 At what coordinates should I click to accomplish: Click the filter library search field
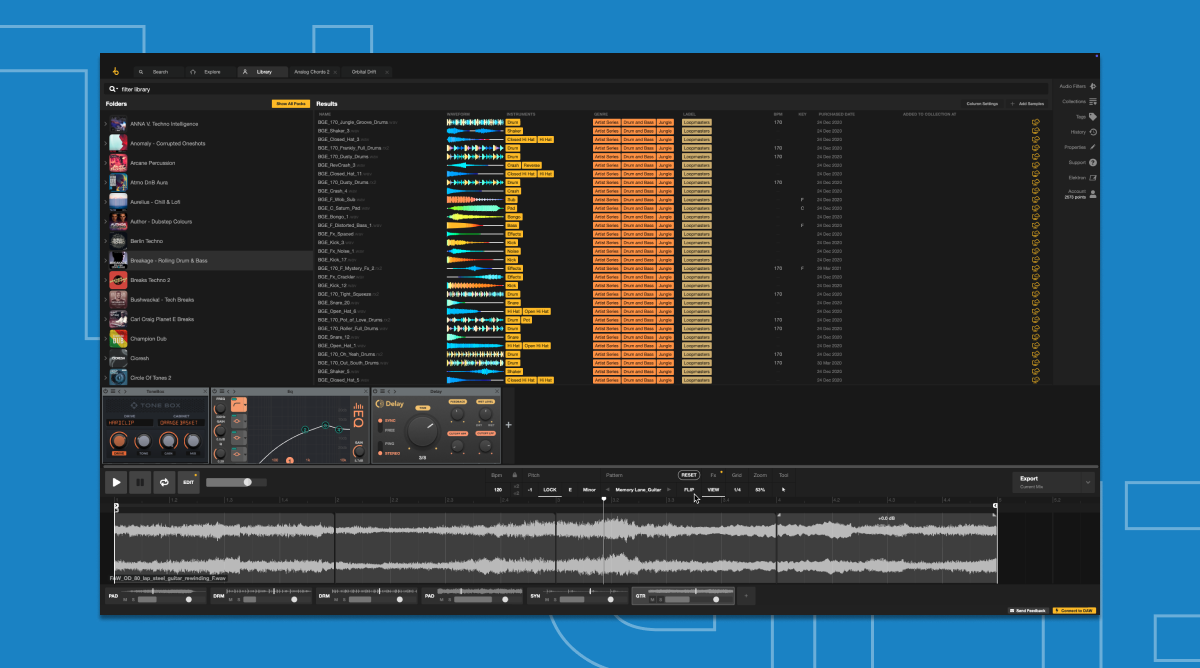click(x=578, y=88)
